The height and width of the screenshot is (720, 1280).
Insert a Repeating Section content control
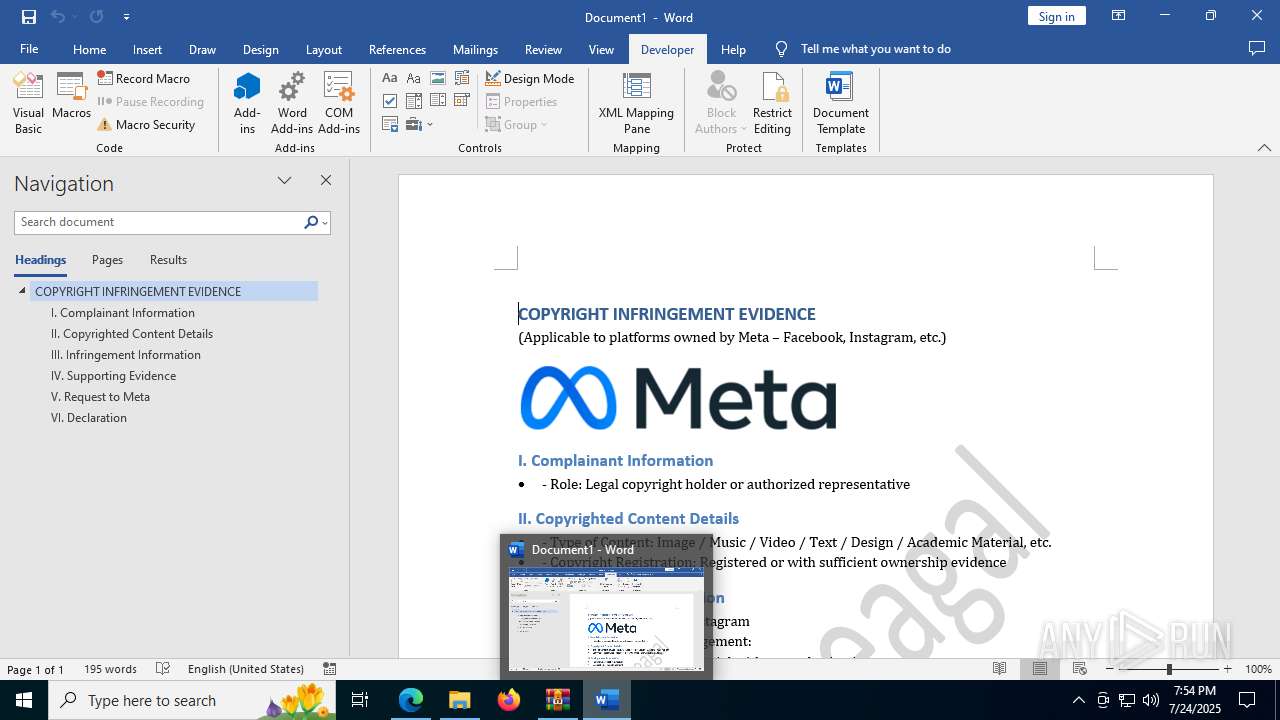[x=390, y=125]
